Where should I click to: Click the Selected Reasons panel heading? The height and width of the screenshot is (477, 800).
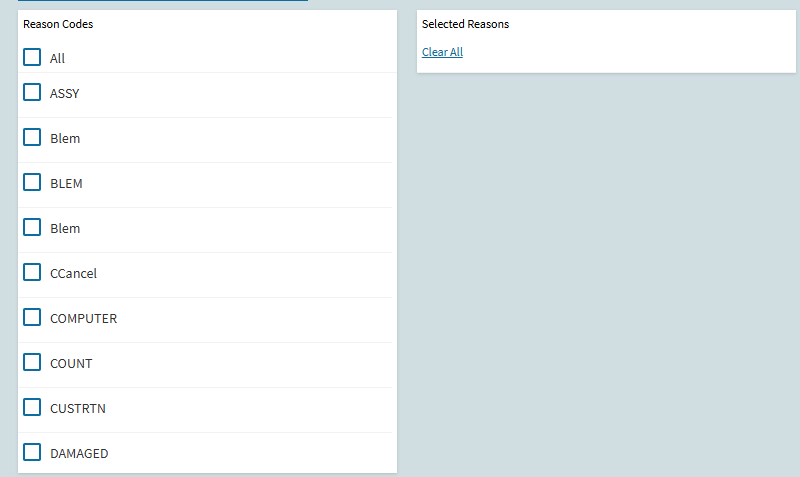coord(465,24)
